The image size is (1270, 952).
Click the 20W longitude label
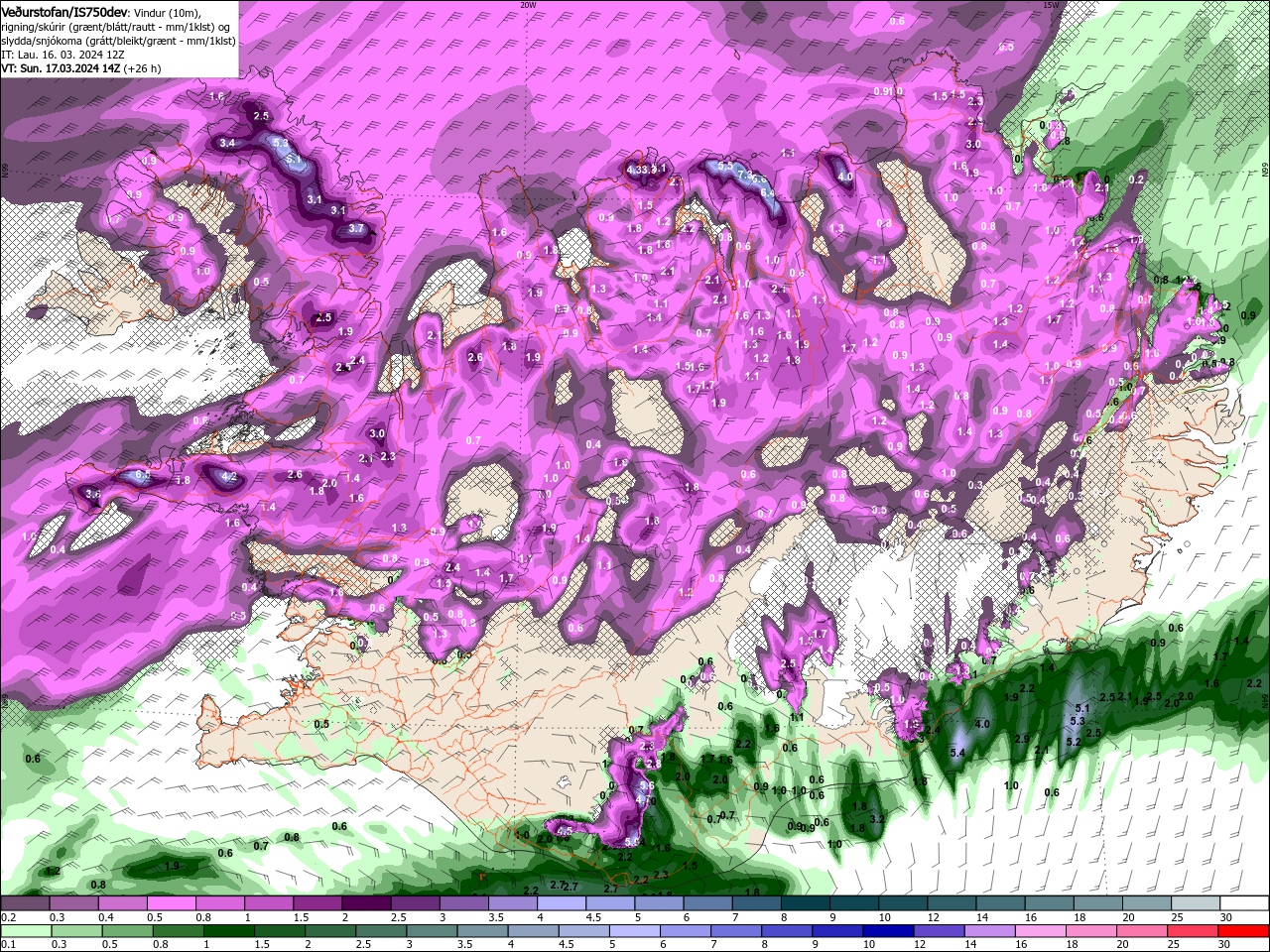click(x=528, y=5)
